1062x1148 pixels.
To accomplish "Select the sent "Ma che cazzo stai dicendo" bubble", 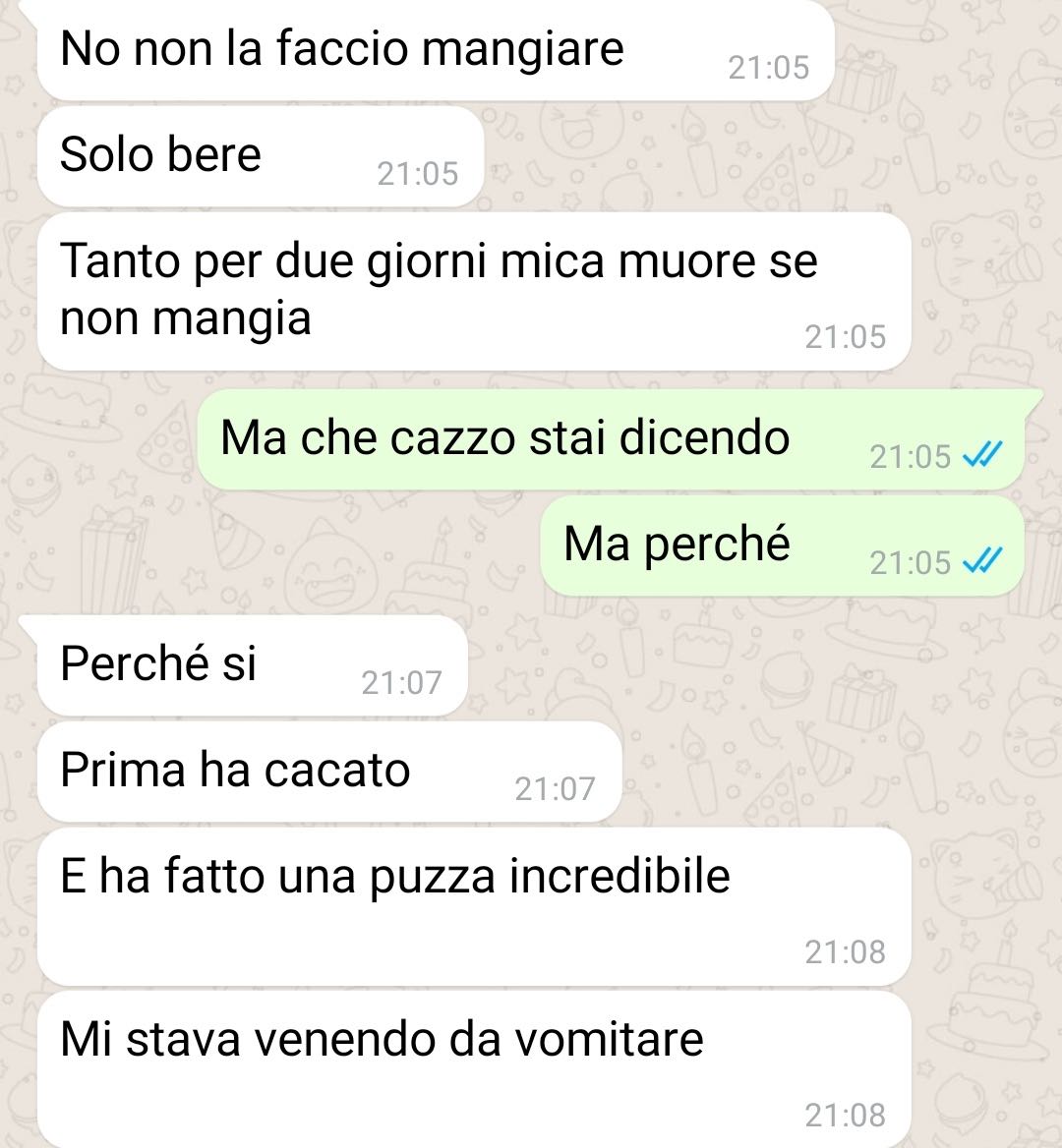I will 612,439.
